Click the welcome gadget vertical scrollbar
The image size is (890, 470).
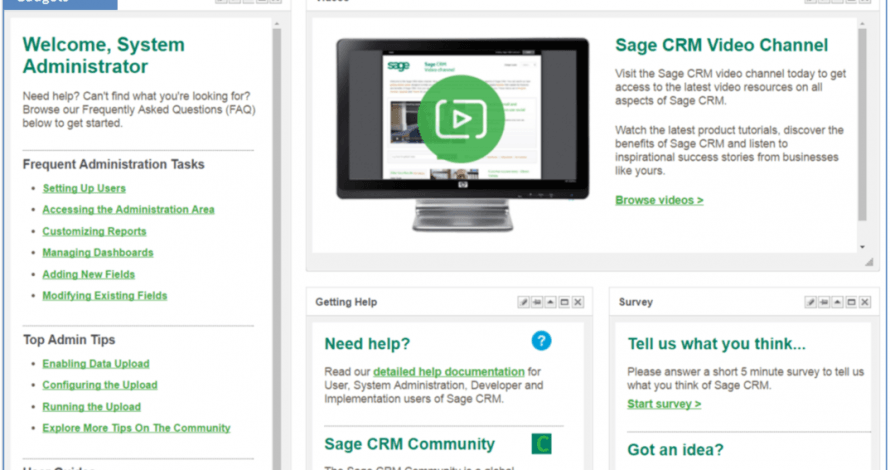[277, 247]
